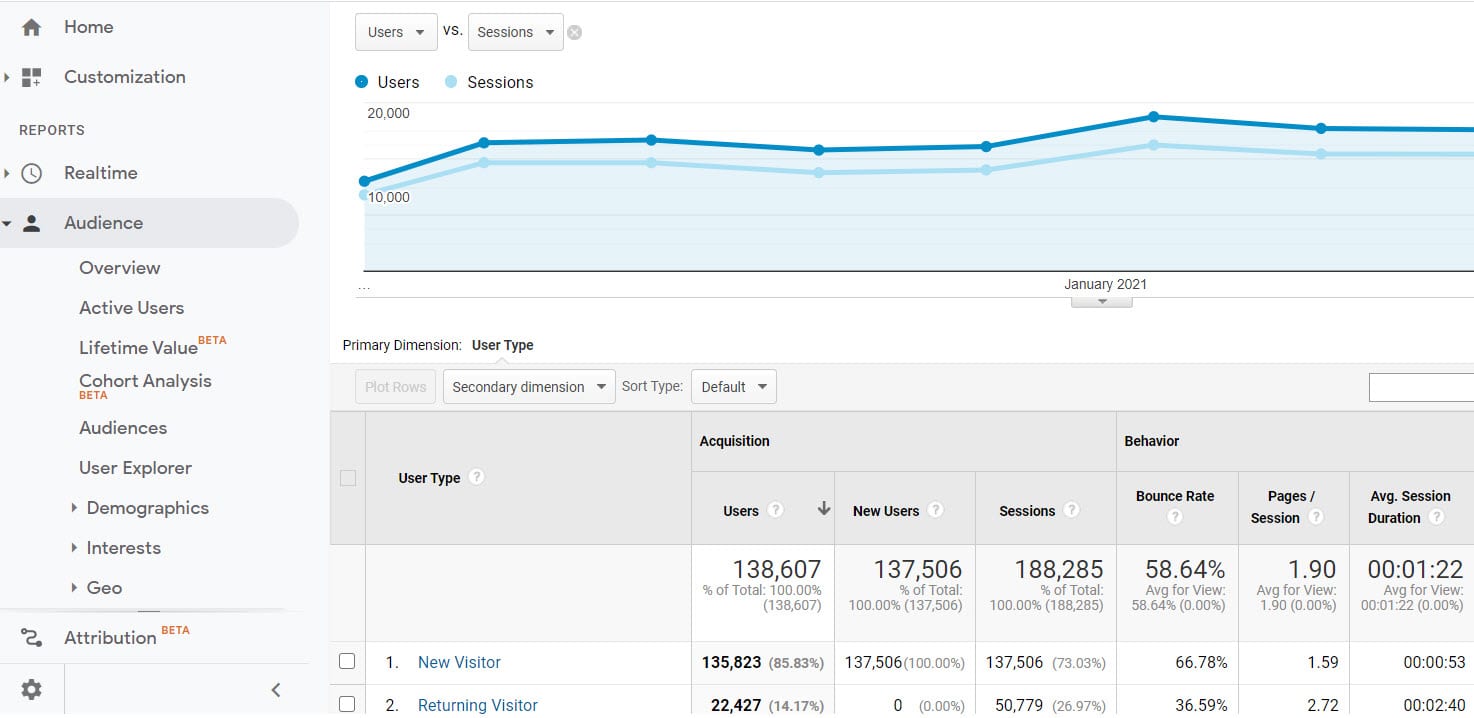Click the Home icon in the sidebar
1474x718 pixels.
[29, 27]
